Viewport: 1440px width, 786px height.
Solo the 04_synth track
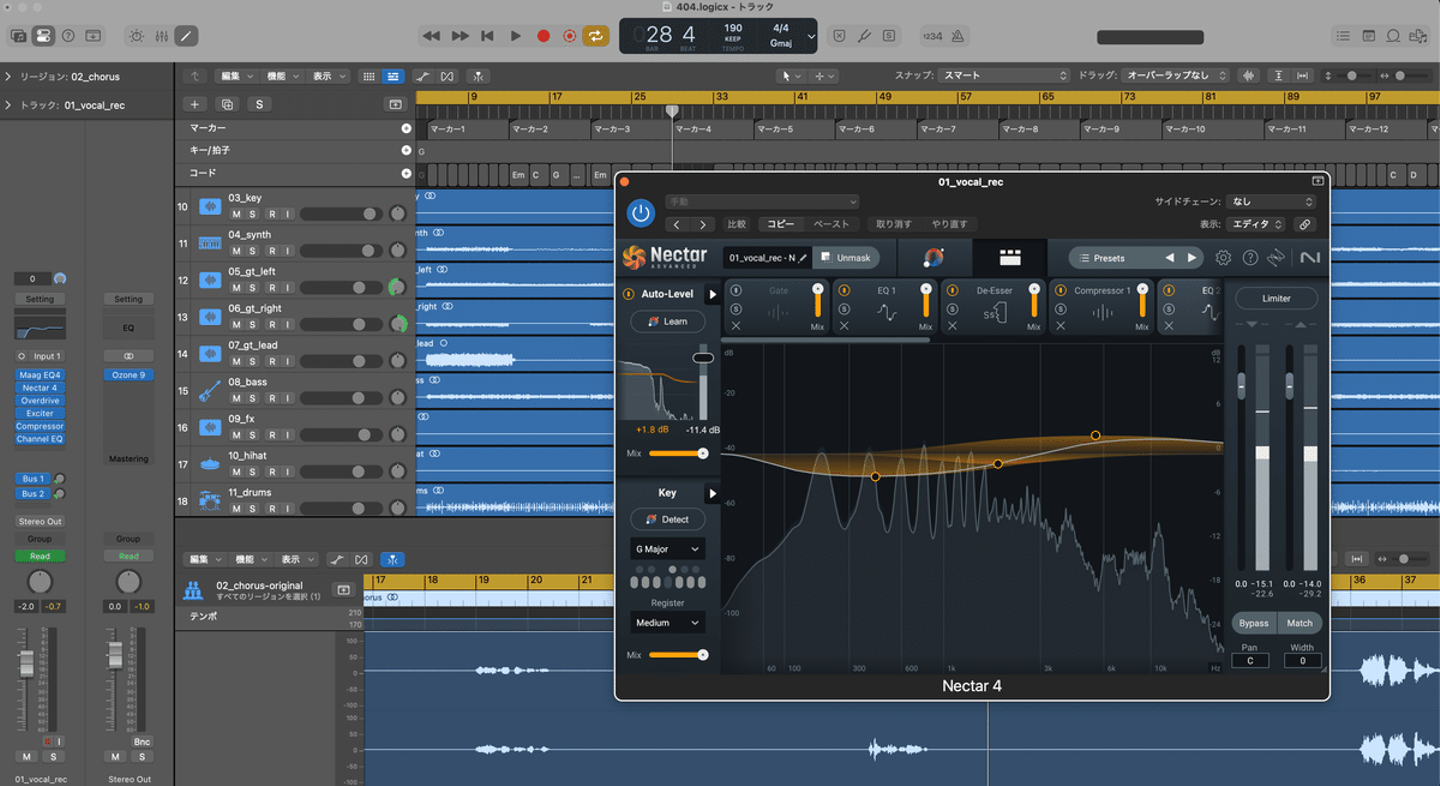coord(253,251)
